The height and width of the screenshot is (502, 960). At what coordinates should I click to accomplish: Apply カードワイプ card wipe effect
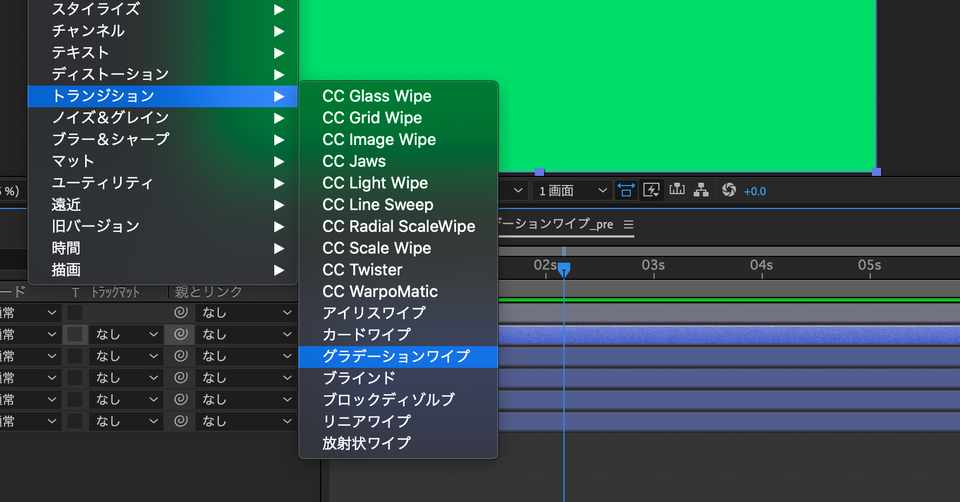click(x=399, y=335)
